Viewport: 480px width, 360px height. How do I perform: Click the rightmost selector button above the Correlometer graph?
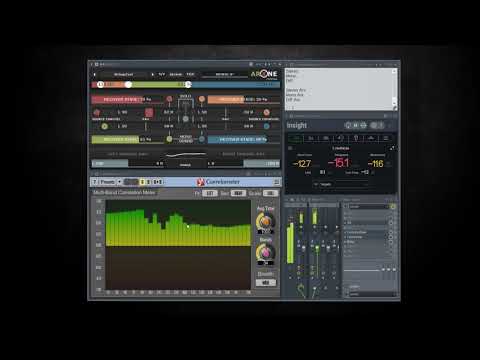(x=270, y=193)
